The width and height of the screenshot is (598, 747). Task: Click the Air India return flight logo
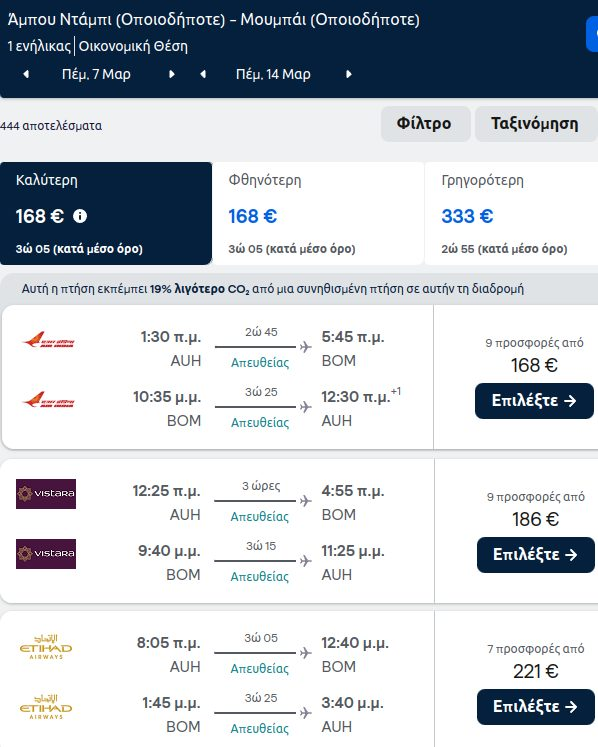(48, 400)
